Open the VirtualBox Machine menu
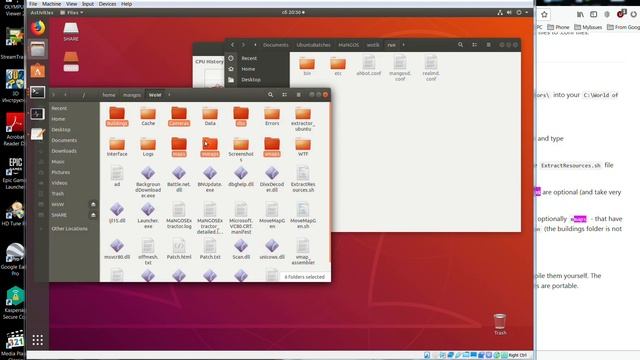 click(x=51, y=4)
